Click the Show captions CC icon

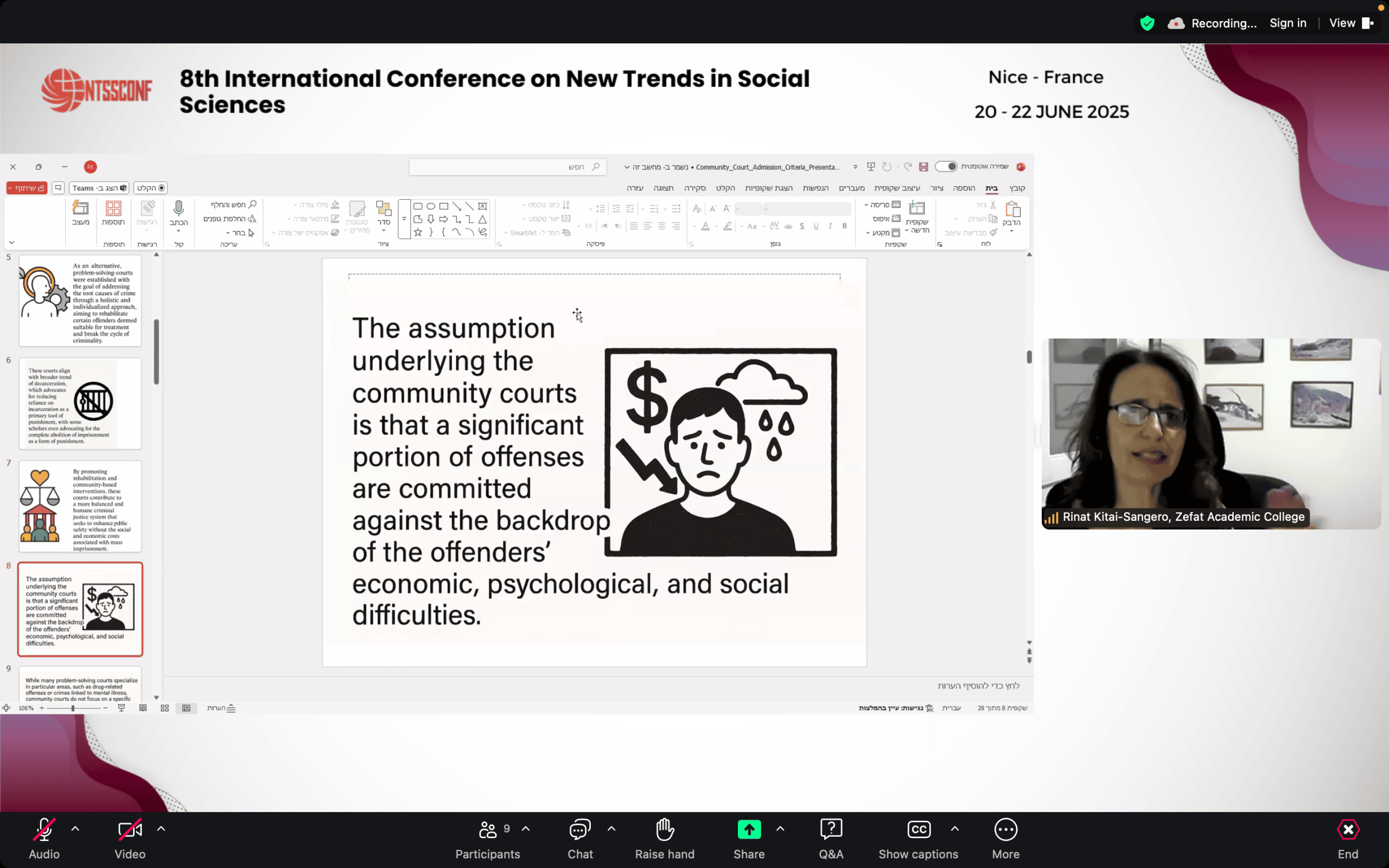point(918,829)
